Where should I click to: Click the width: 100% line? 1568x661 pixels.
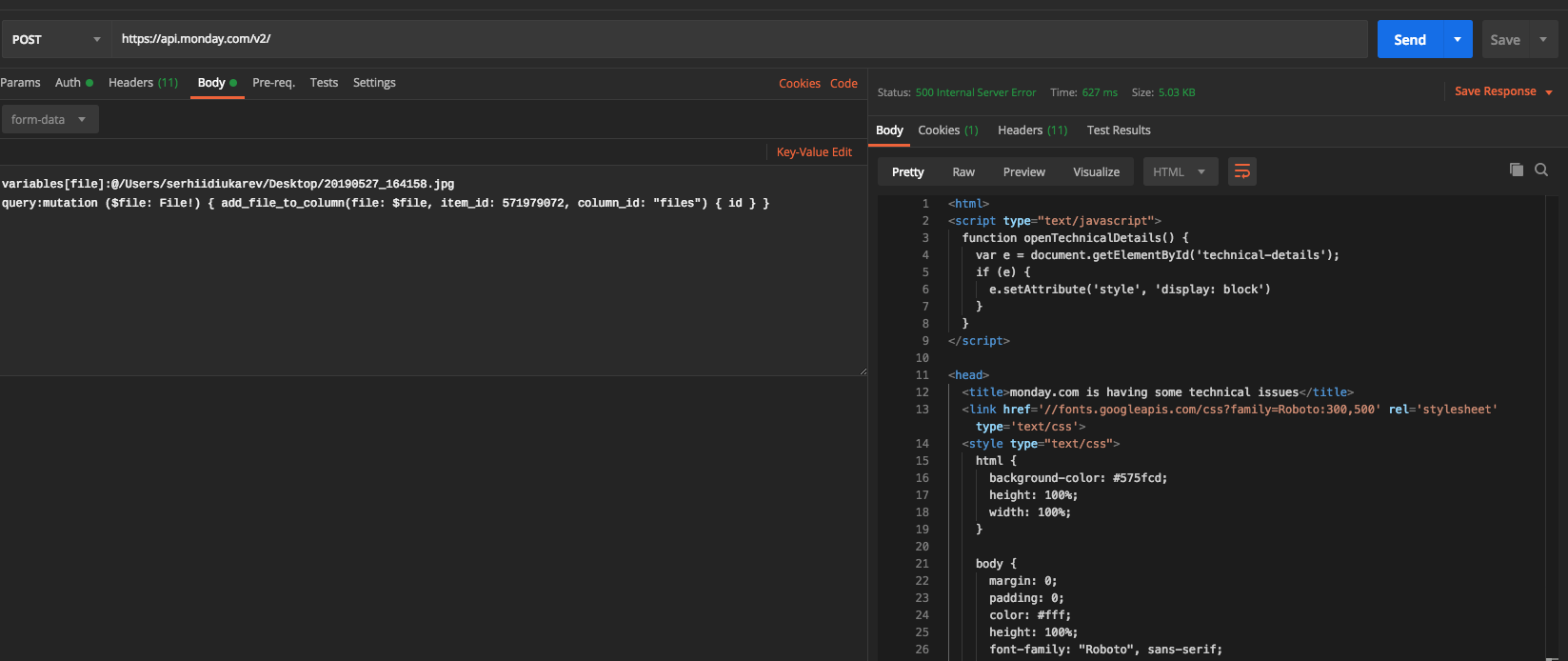coord(1029,511)
